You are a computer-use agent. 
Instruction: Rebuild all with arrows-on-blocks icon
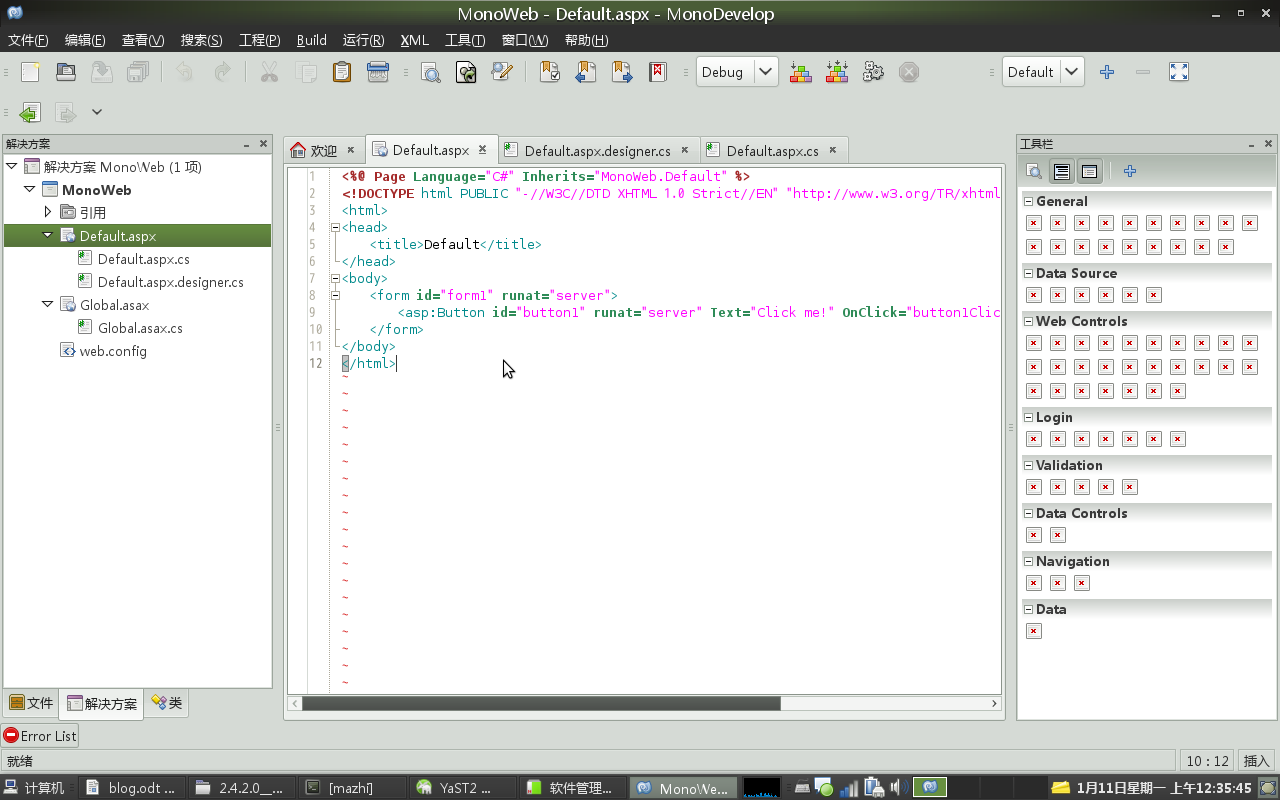pos(837,72)
